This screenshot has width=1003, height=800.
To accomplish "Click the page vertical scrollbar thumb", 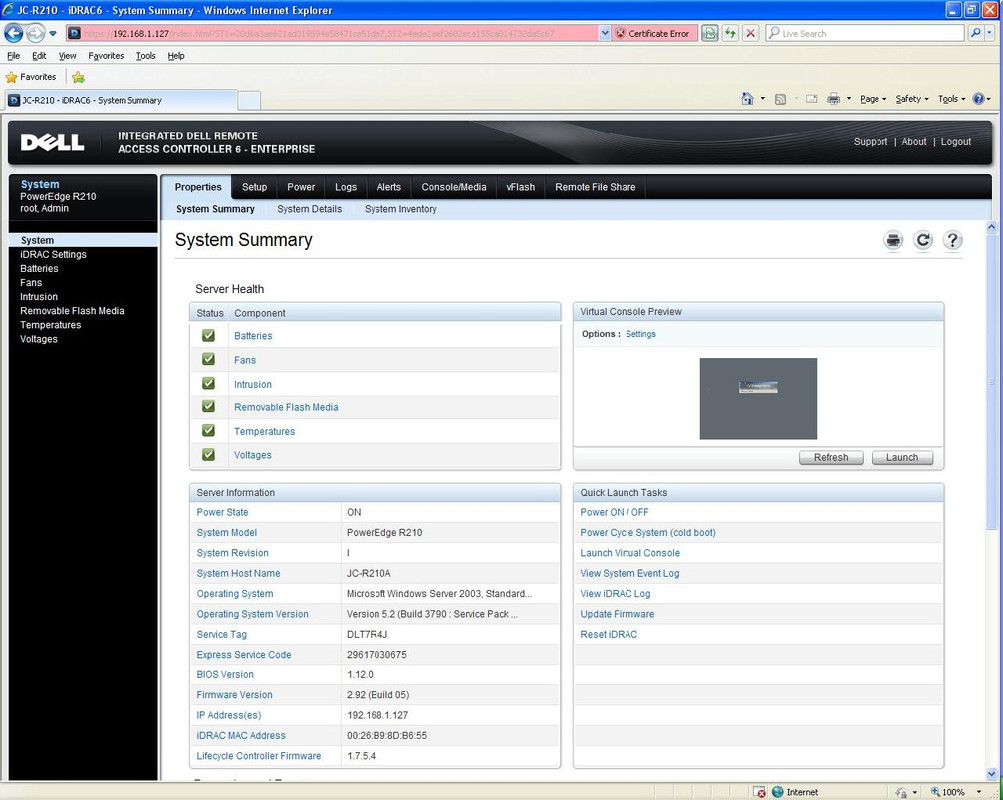I will click(x=991, y=381).
